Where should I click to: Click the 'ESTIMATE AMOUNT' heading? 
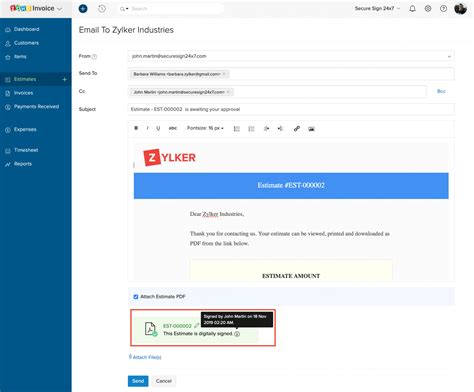(x=291, y=276)
